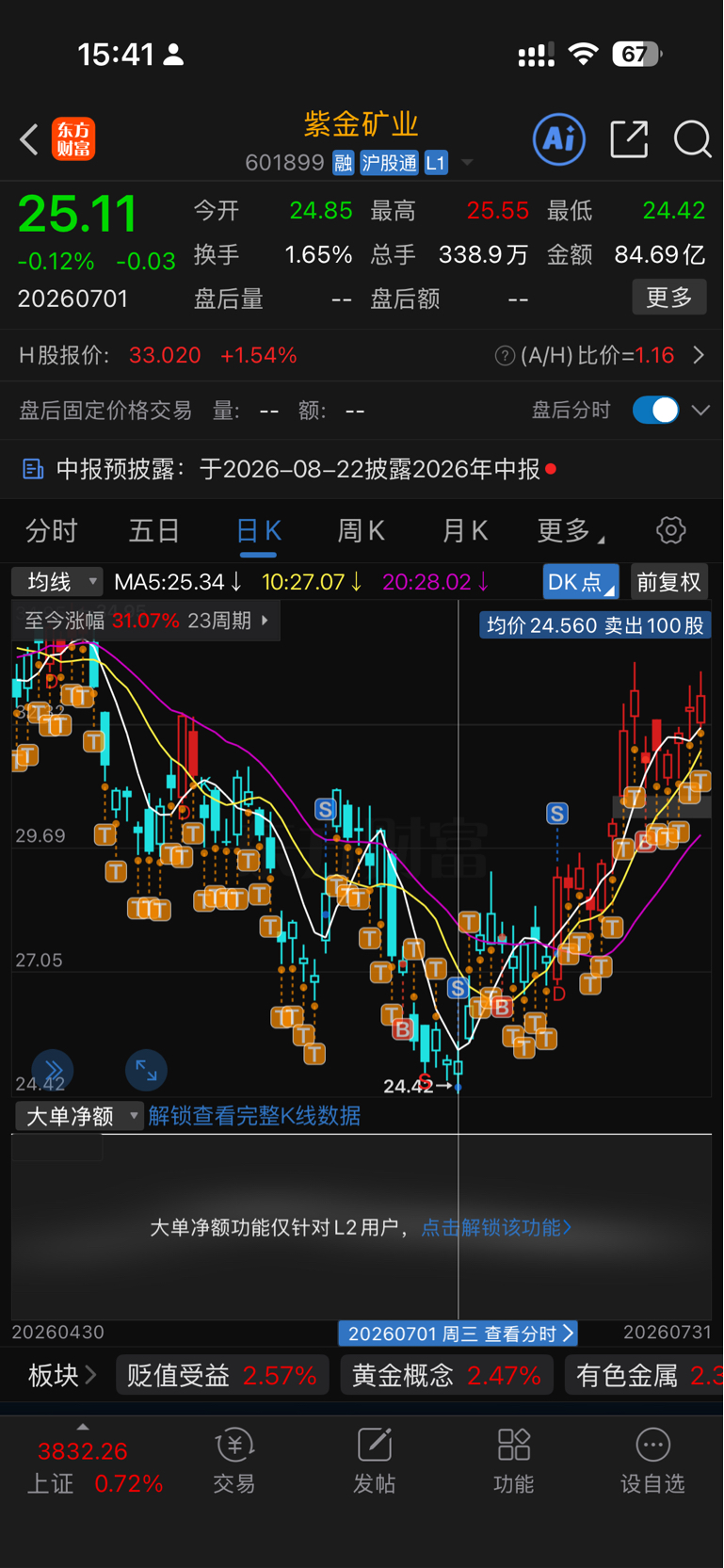Open chart settings gear icon

(x=671, y=530)
